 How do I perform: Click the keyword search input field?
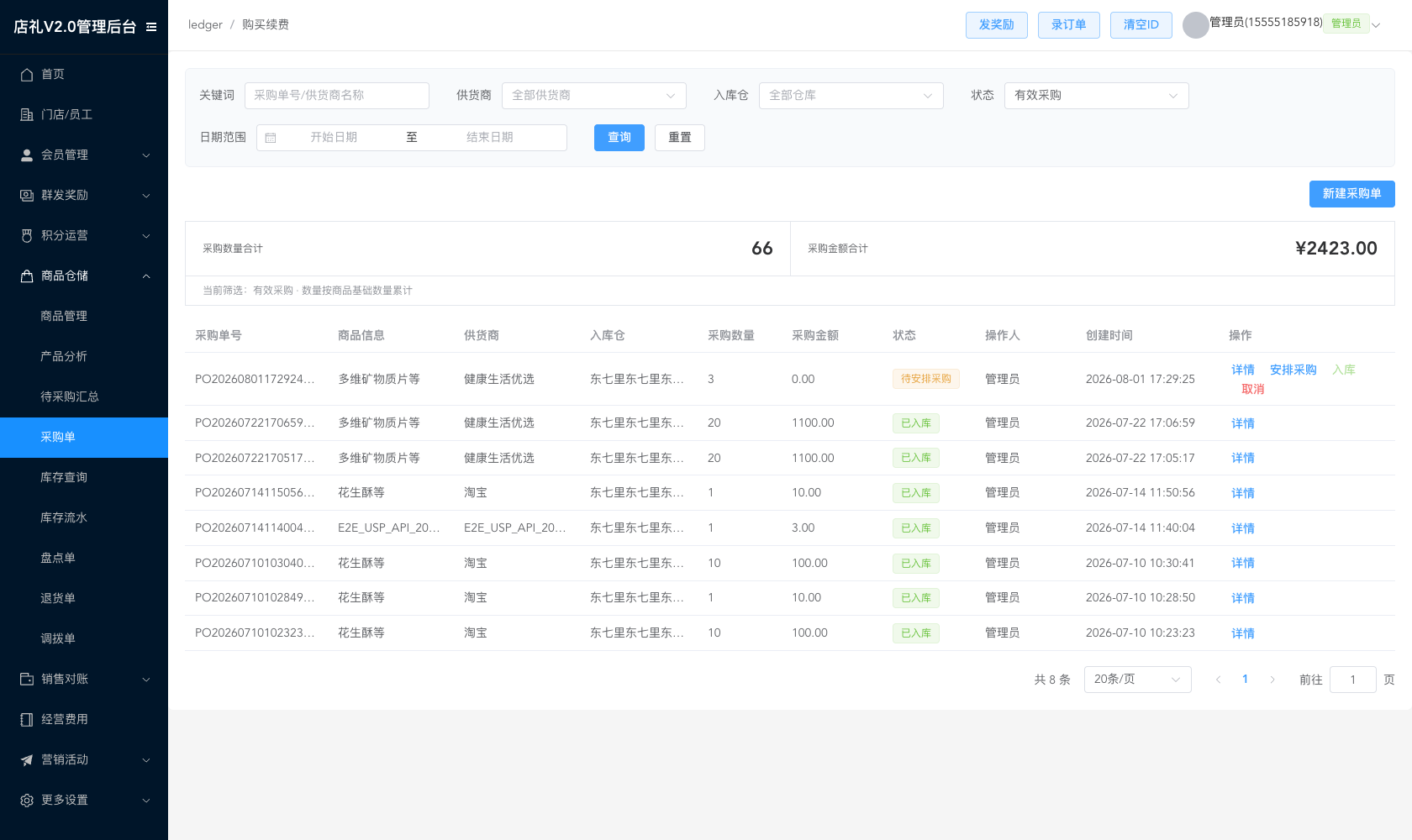[x=337, y=96]
